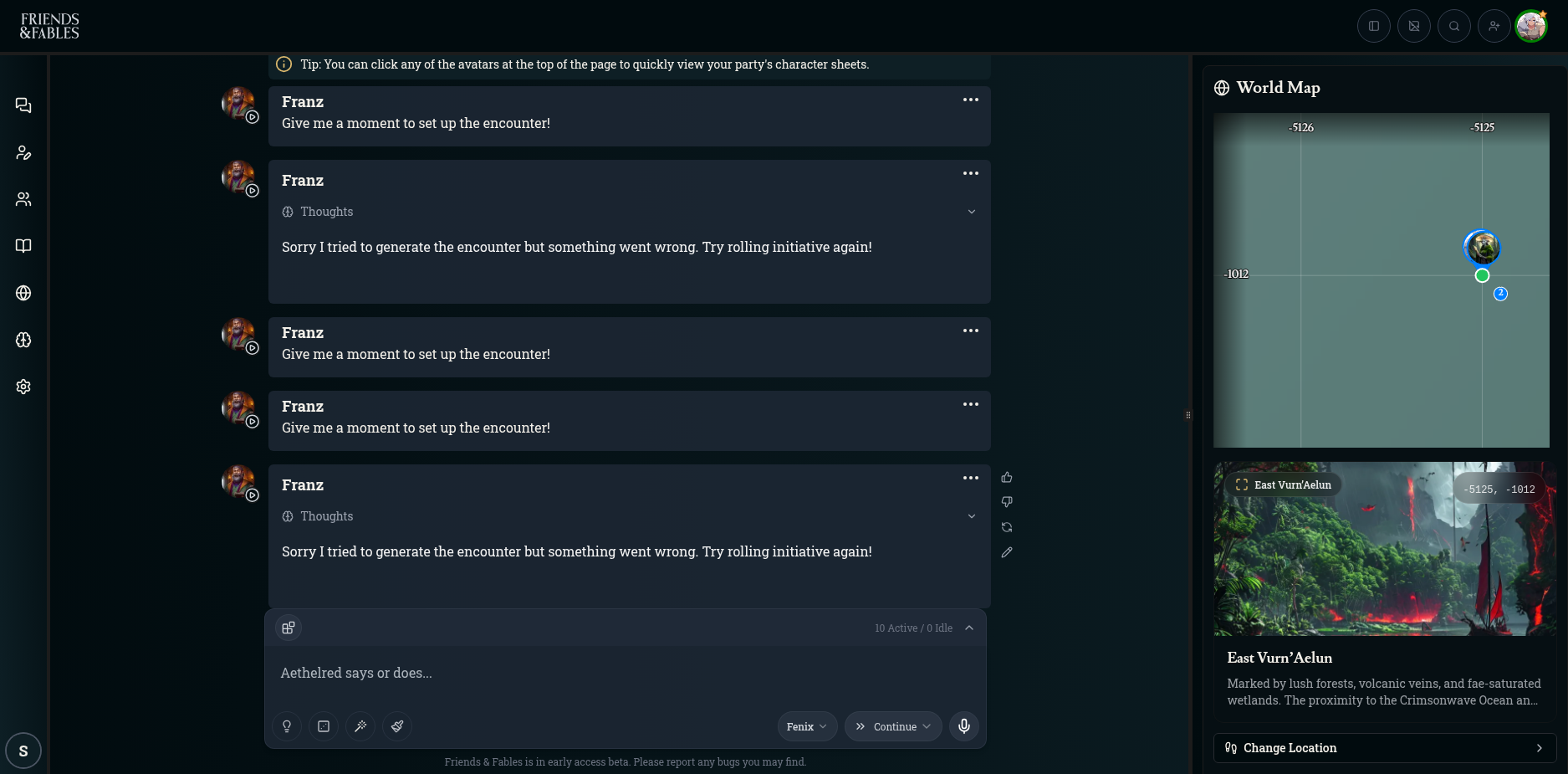Edit the last message with pencil icon
This screenshot has width=1568, height=774.
tap(1007, 552)
